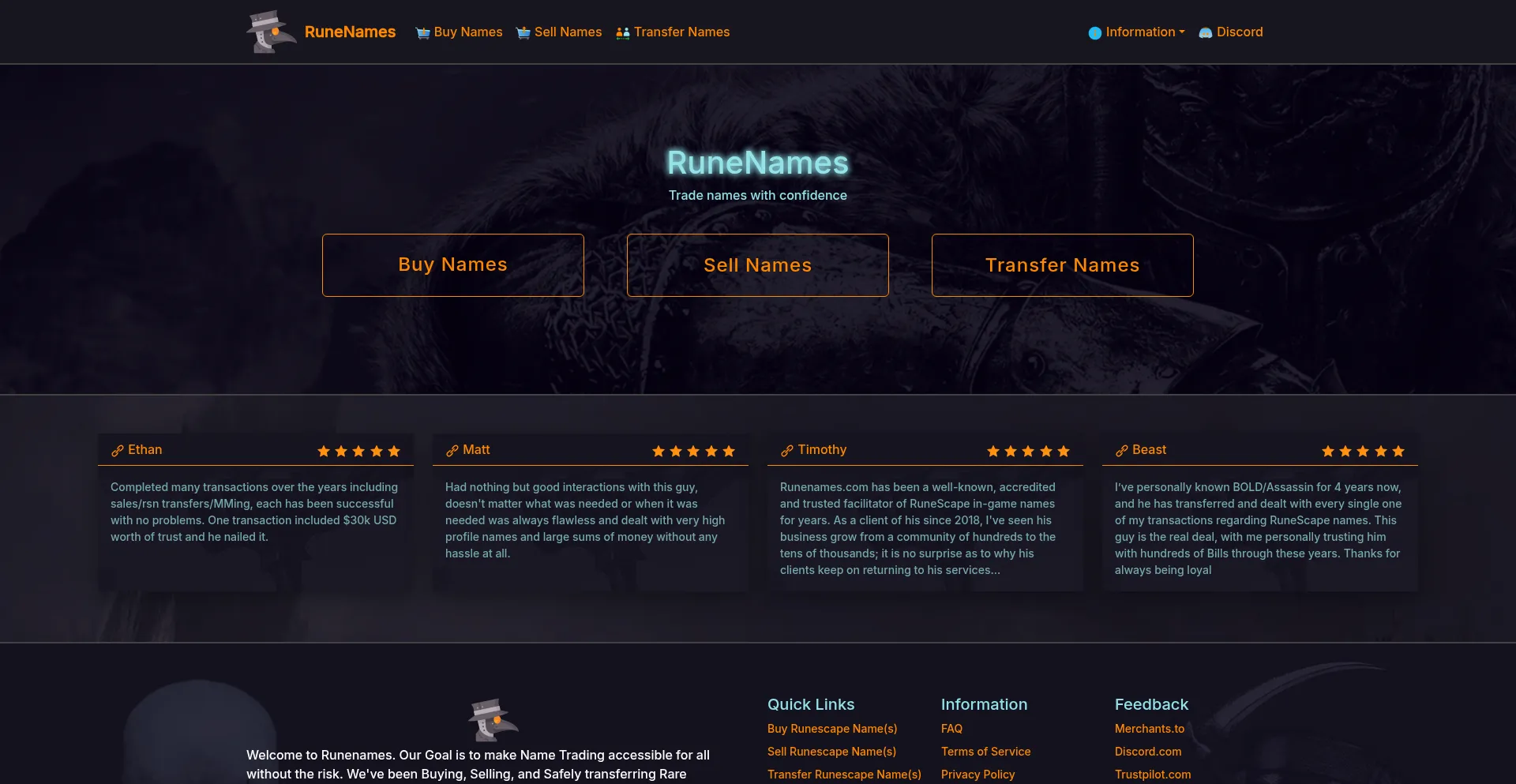
Task: Click the basket icon beside Buy Names
Action: point(422,32)
